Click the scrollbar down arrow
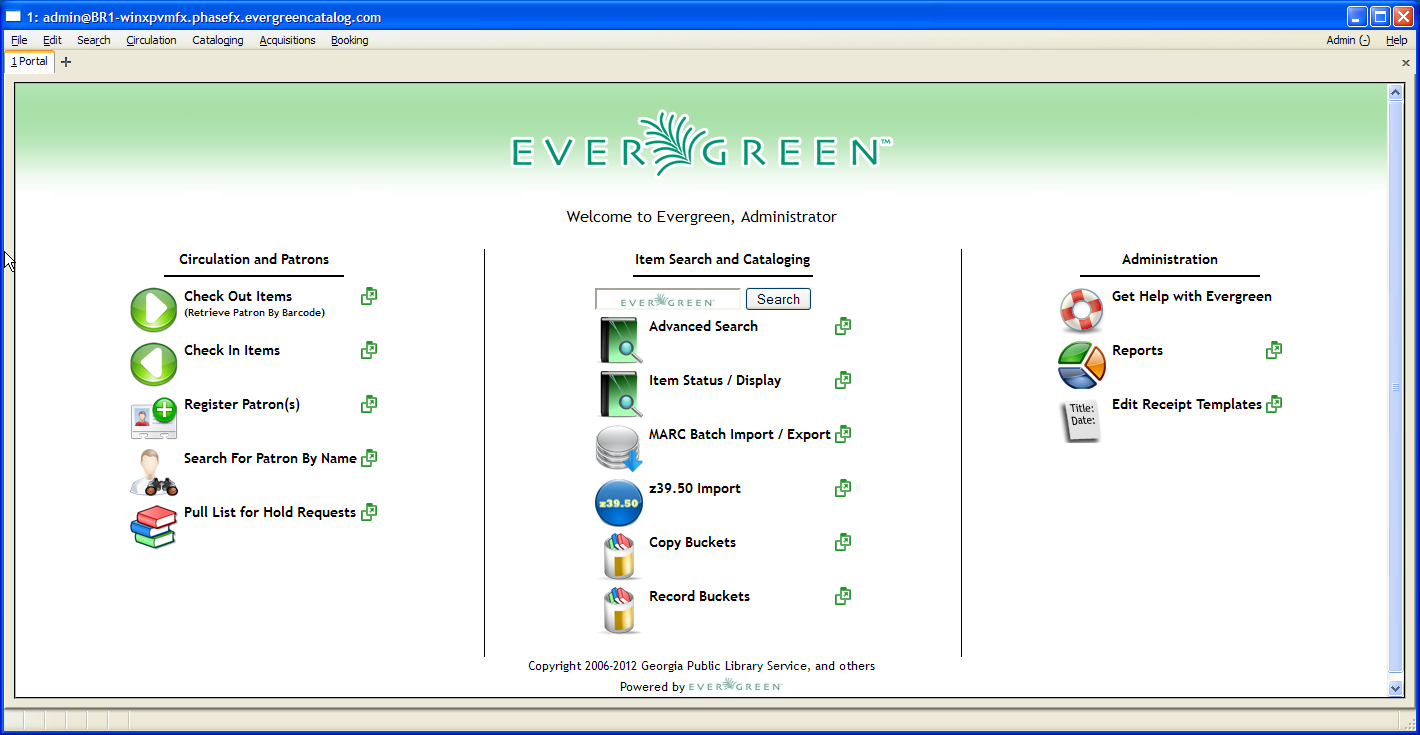Image resolution: width=1420 pixels, height=735 pixels. 1396,688
